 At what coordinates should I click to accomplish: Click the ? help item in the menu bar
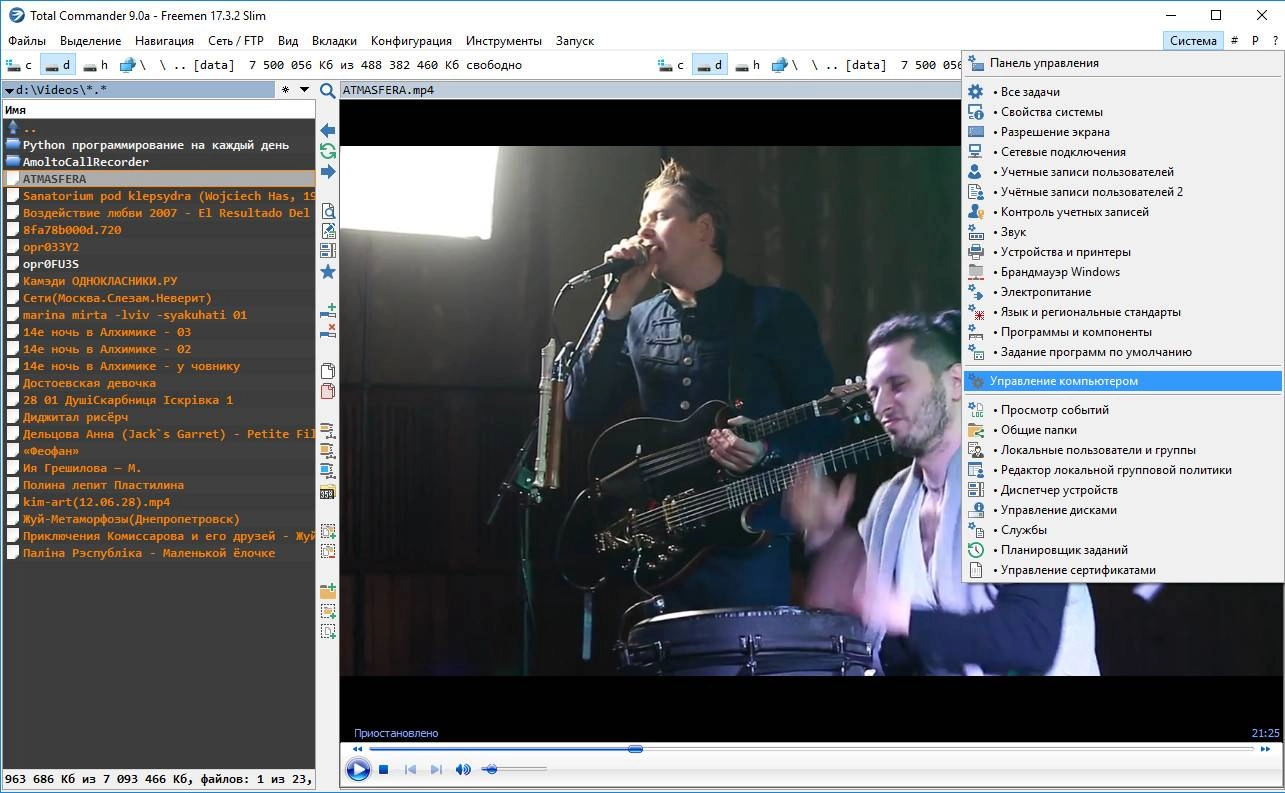tap(1275, 41)
